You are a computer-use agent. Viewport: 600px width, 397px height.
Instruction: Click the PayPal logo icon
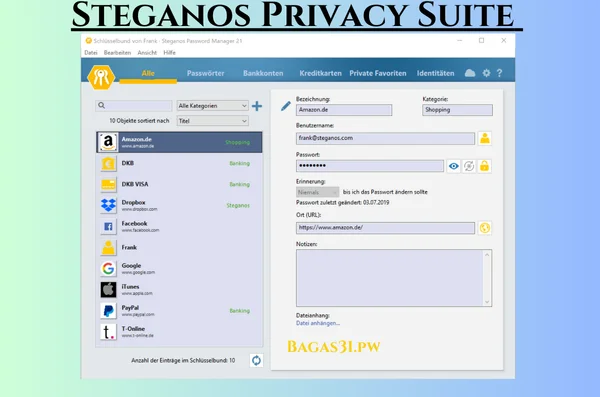point(108,311)
